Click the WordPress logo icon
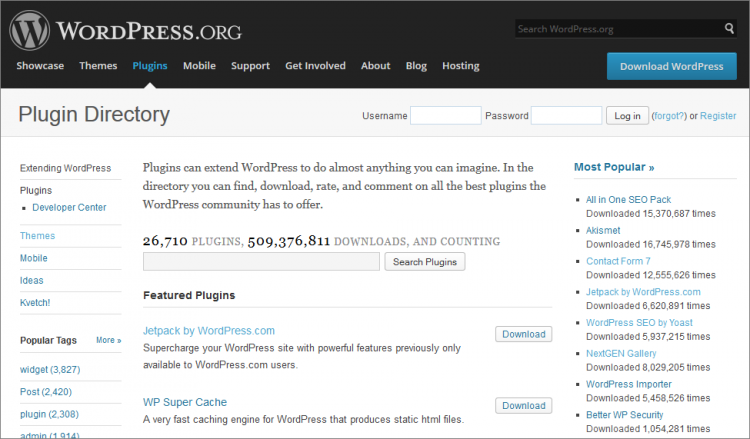Screen dimensions: 750x439 point(30,30)
